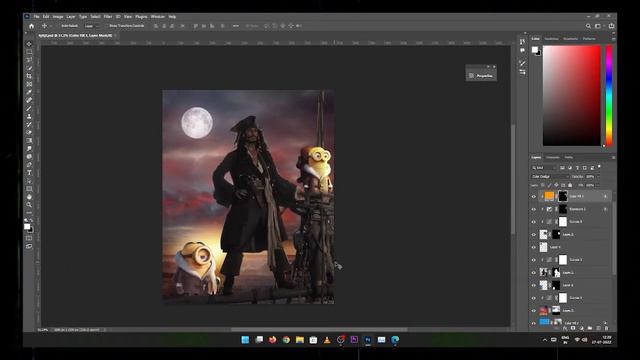The height and width of the screenshot is (360, 640).
Task: Open File Explorer from the taskbar
Action: click(x=300, y=340)
